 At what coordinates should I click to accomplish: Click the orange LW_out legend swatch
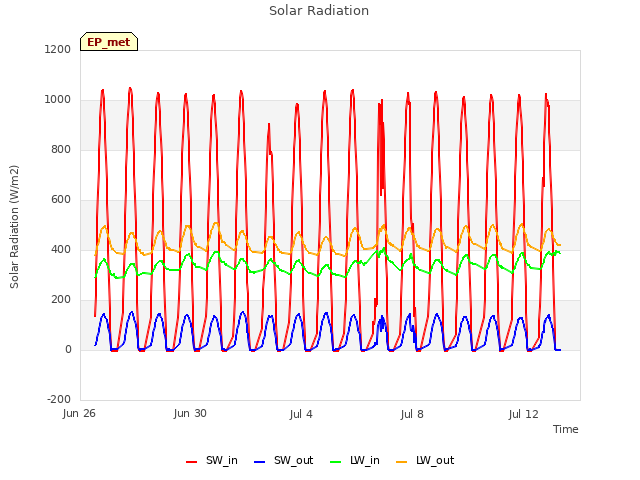[x=402, y=462]
